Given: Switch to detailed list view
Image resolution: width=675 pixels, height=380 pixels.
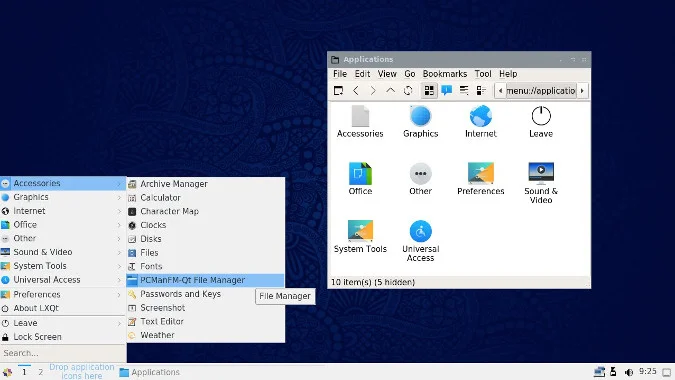Looking at the screenshot, I should [481, 90].
